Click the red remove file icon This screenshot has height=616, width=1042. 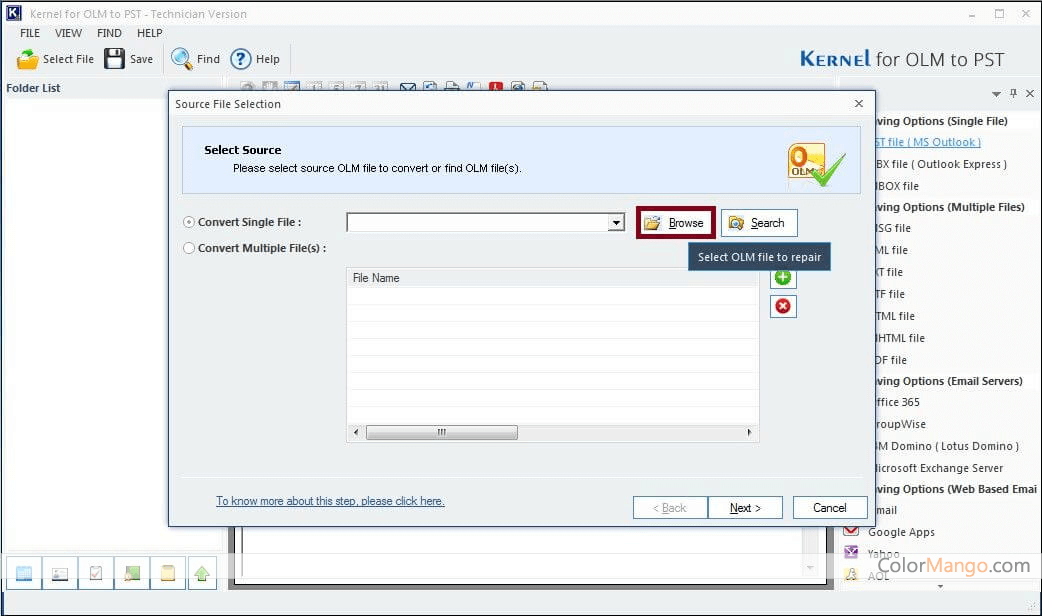[783, 306]
